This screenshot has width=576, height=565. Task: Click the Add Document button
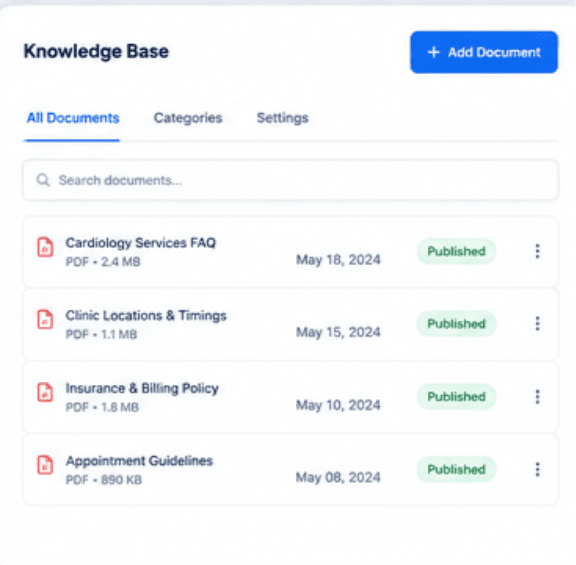point(484,52)
